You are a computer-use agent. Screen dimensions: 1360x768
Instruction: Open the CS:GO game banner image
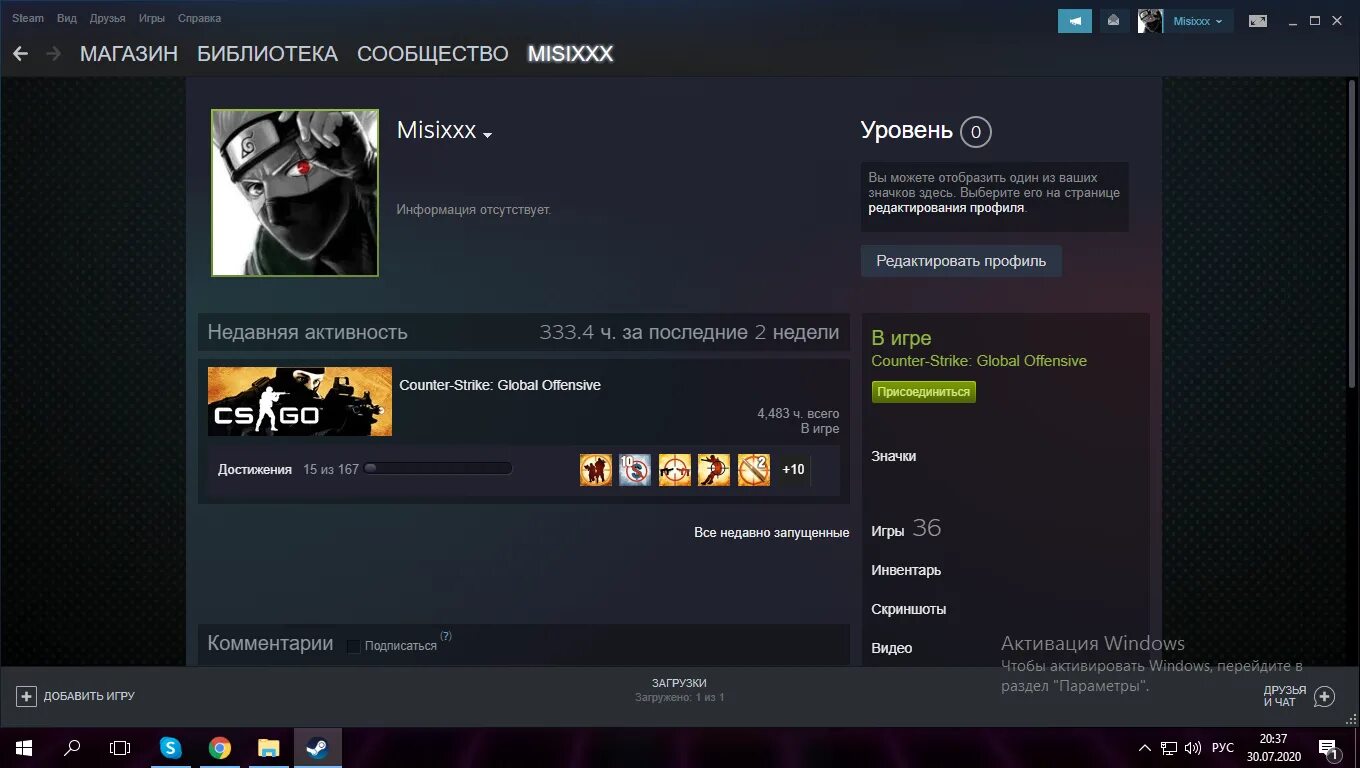pyautogui.click(x=300, y=401)
